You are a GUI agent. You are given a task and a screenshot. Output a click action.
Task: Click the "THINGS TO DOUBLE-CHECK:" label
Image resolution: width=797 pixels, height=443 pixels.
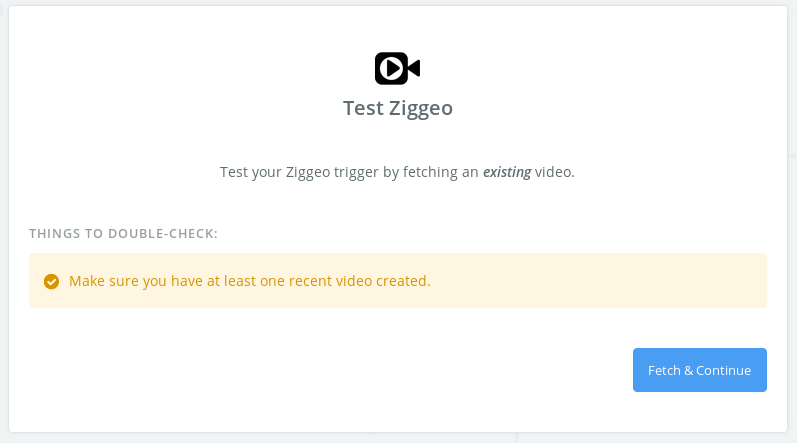pyautogui.click(x=123, y=234)
